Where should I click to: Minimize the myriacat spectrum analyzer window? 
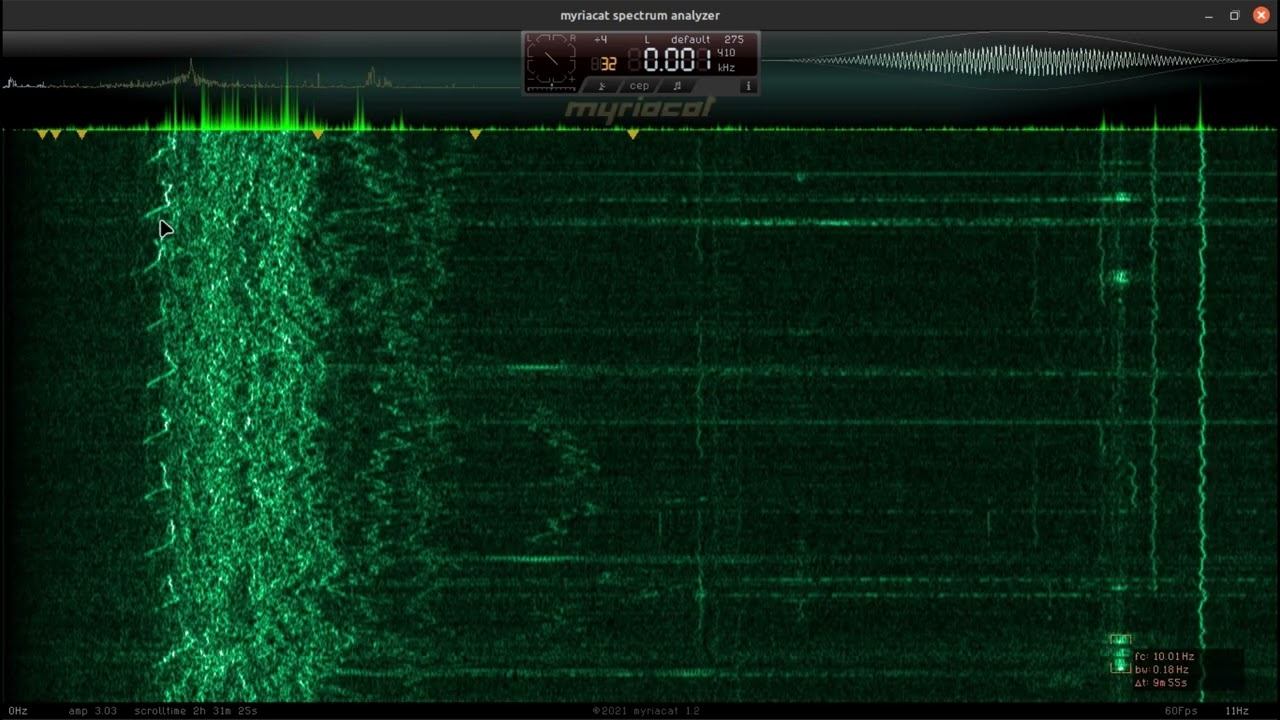pos(1209,15)
